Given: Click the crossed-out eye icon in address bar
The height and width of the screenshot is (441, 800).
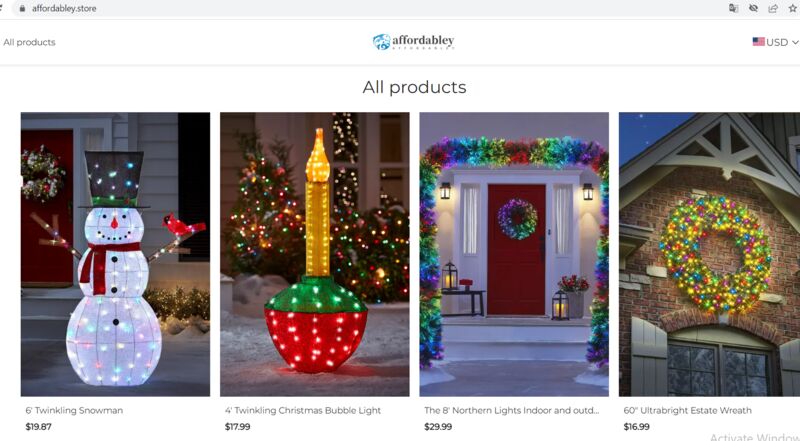Looking at the screenshot, I should tap(753, 8).
